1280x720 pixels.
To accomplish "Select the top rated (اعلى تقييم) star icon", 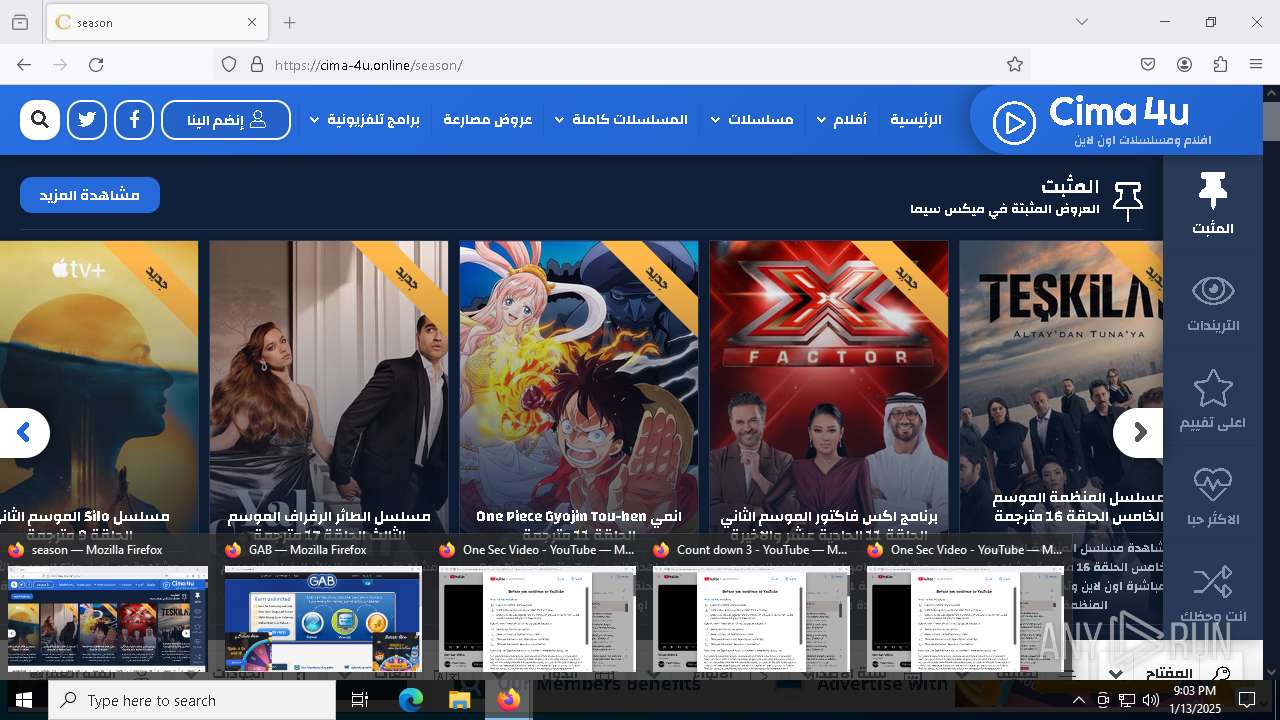I will click(1213, 400).
